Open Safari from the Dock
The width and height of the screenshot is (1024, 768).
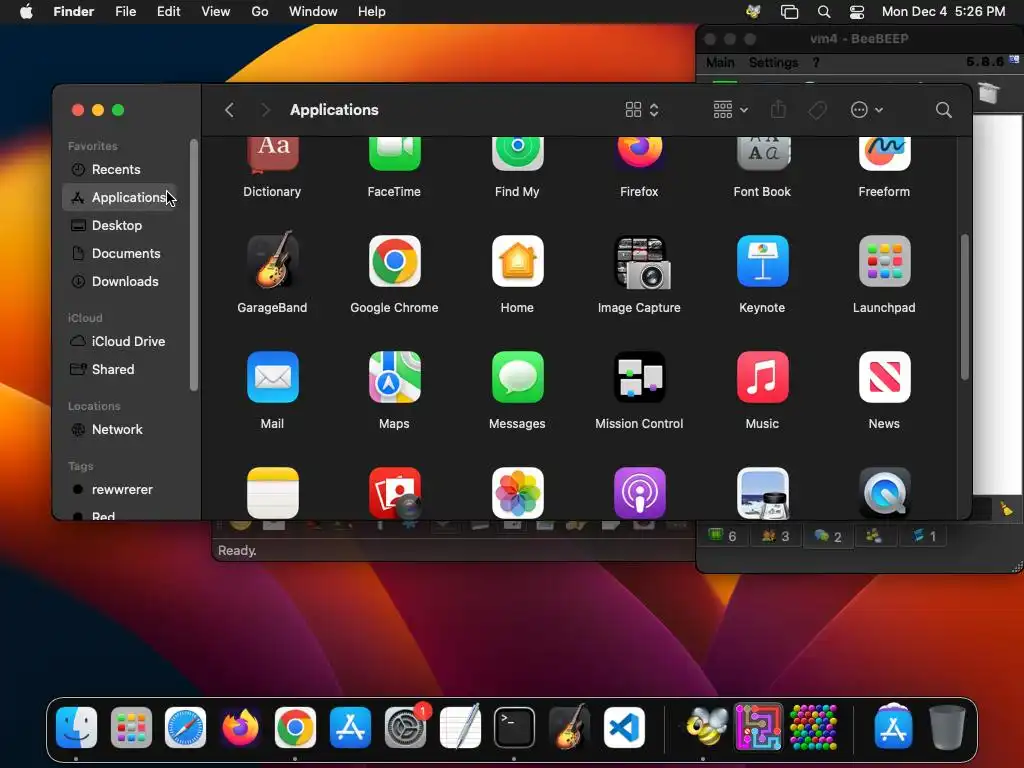click(x=185, y=728)
